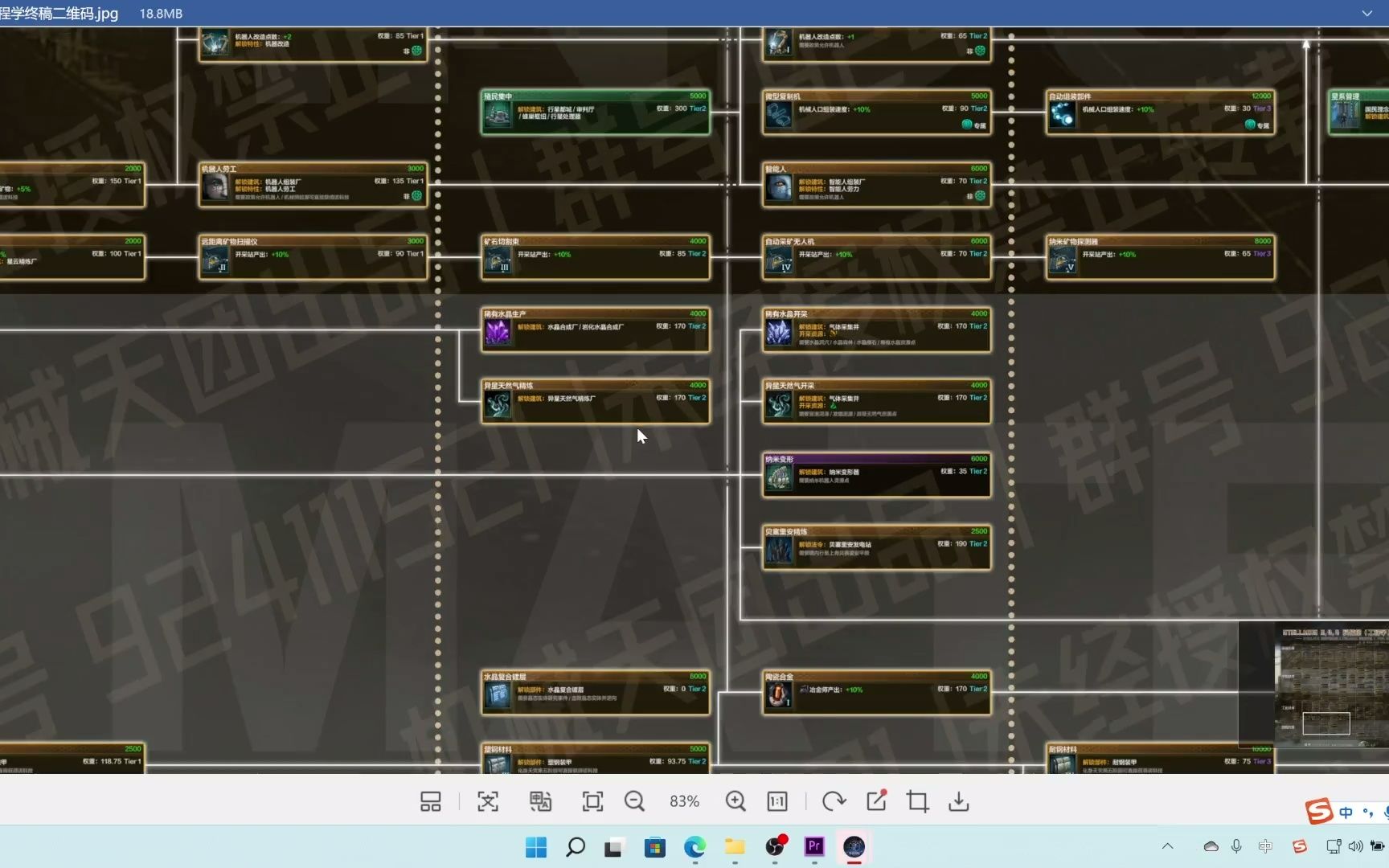Click the 智能人 portrait icon
This screenshot has width=1389, height=868.
coord(778,188)
